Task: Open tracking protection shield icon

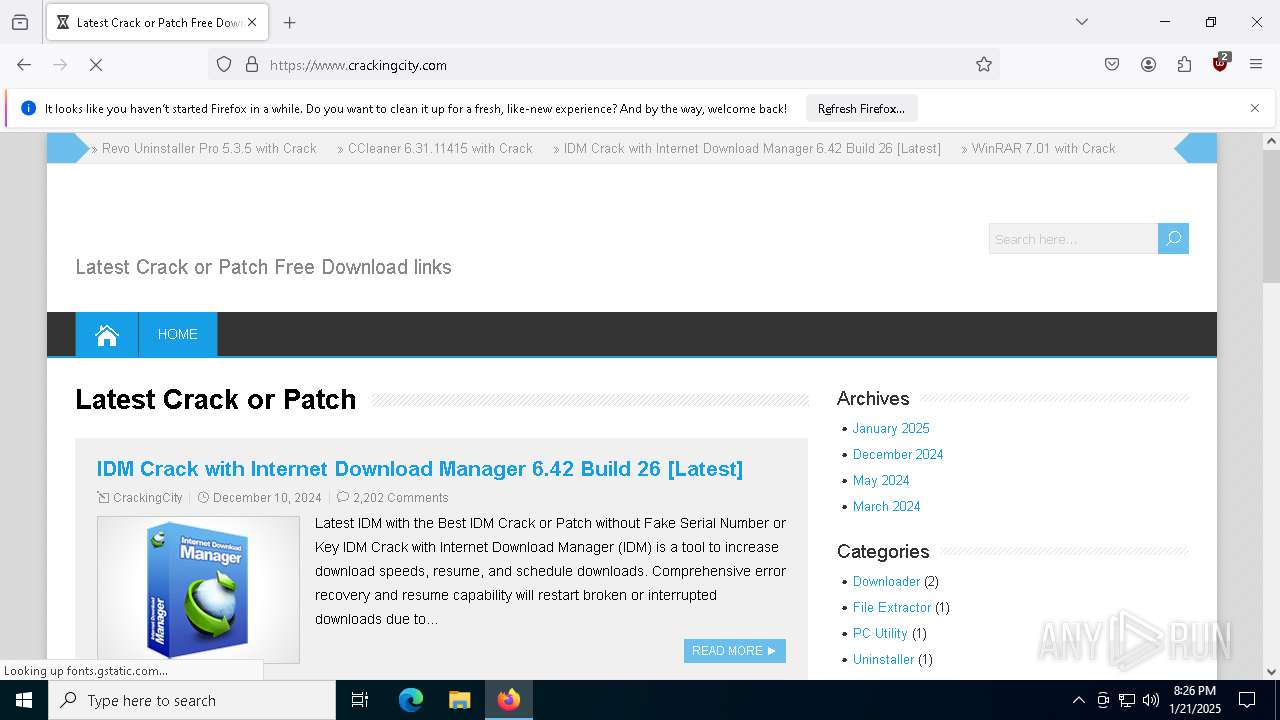Action: coord(224,65)
